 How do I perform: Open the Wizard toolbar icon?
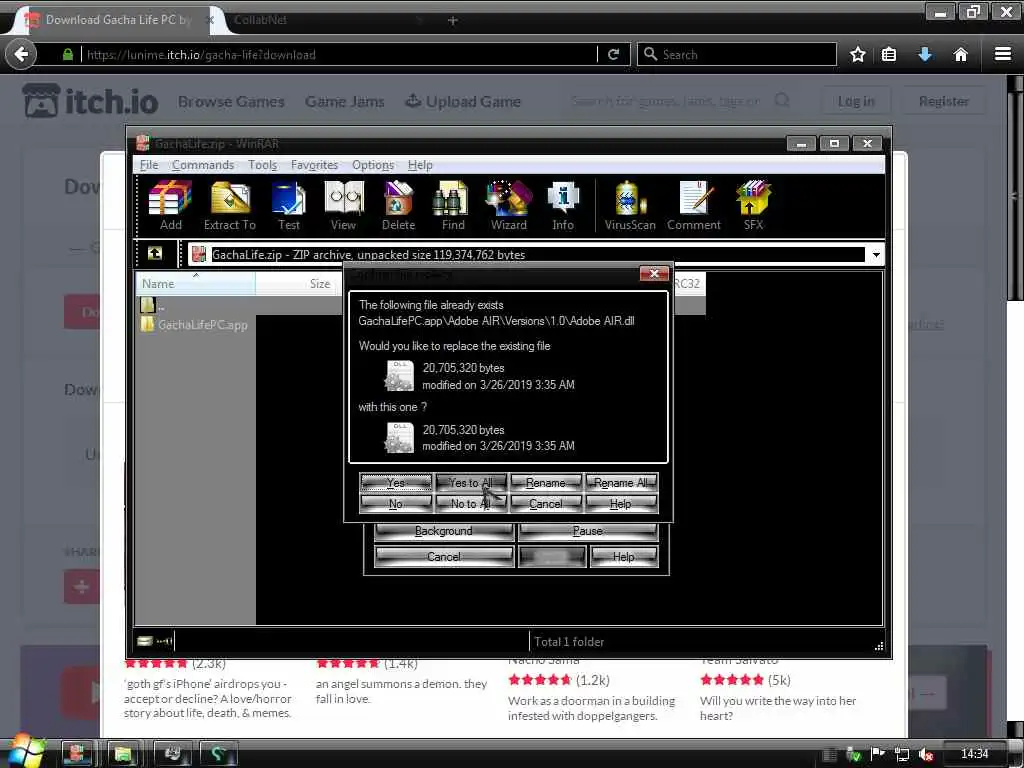pyautogui.click(x=509, y=206)
